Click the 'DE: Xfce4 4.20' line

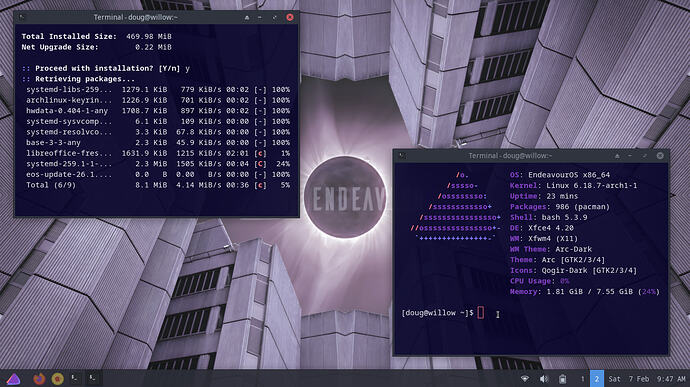pos(542,228)
